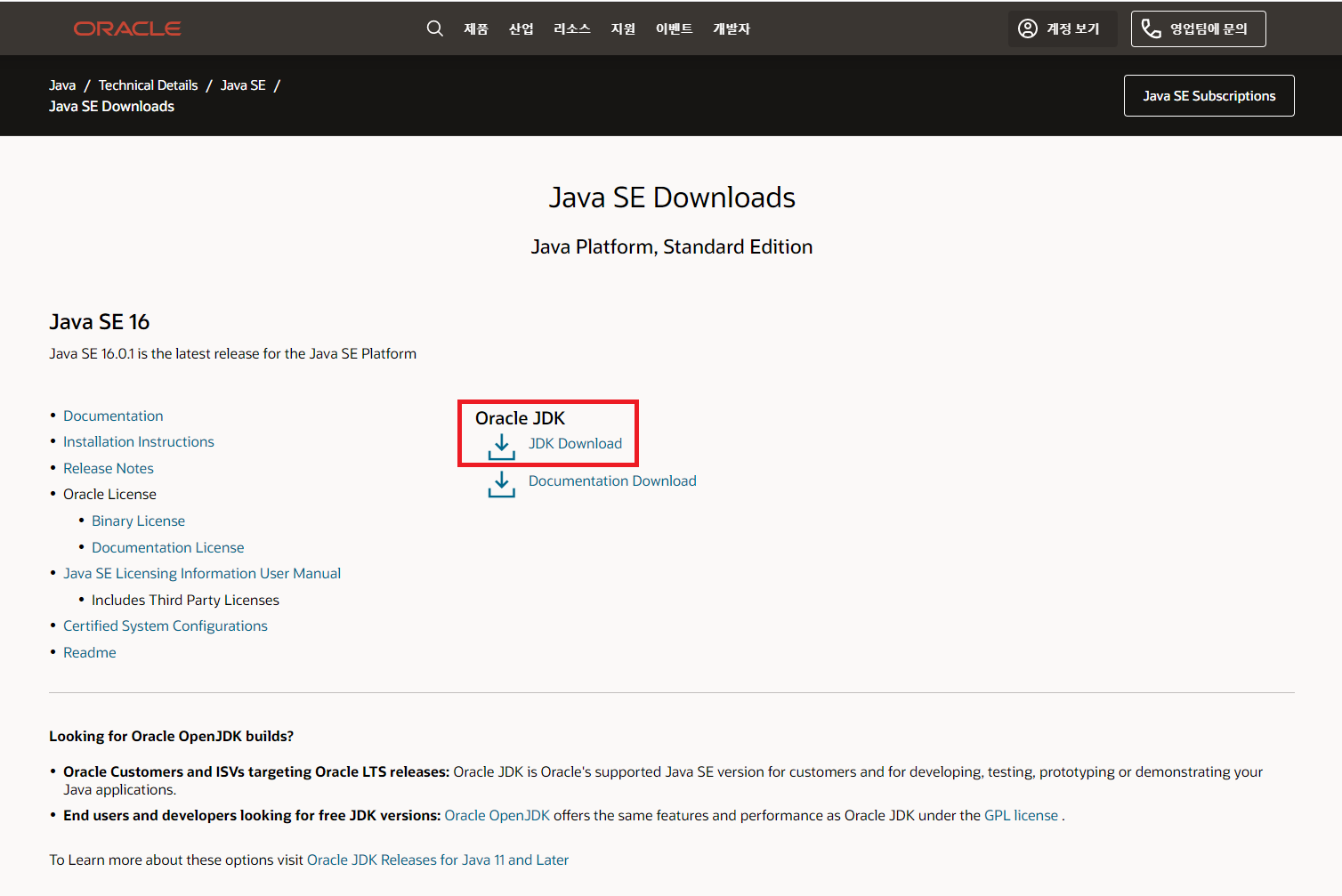Click the Oracle License list item
This screenshot has height=896, width=1342.
(x=109, y=494)
